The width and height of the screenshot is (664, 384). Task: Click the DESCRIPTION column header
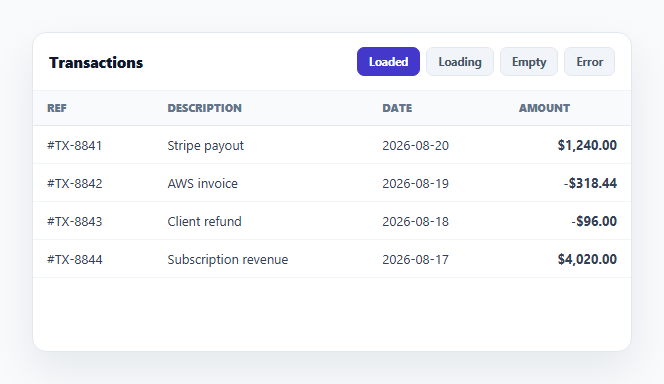point(205,108)
